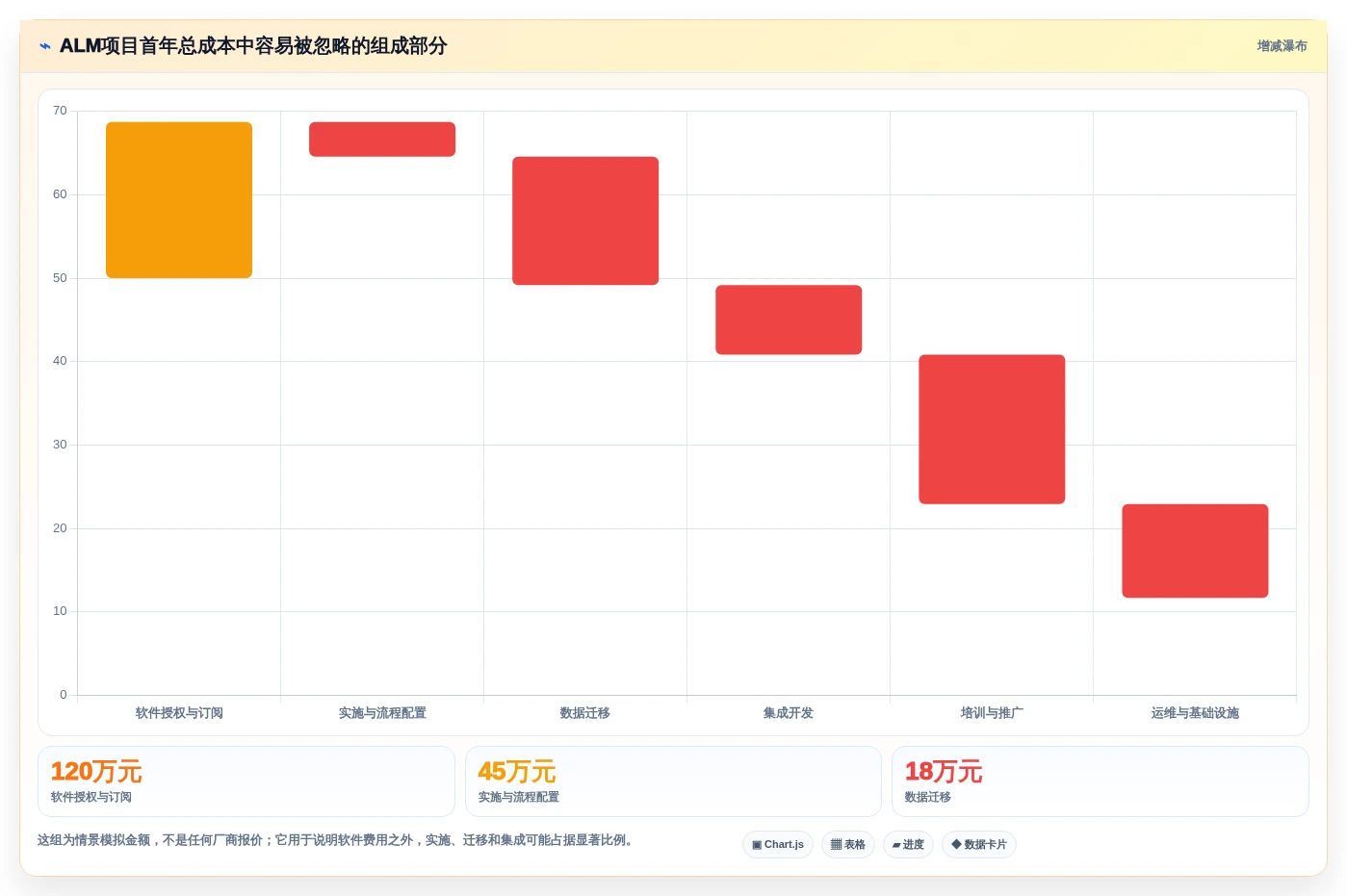
Task: Click the y-axis value 20
Action: [x=60, y=528]
